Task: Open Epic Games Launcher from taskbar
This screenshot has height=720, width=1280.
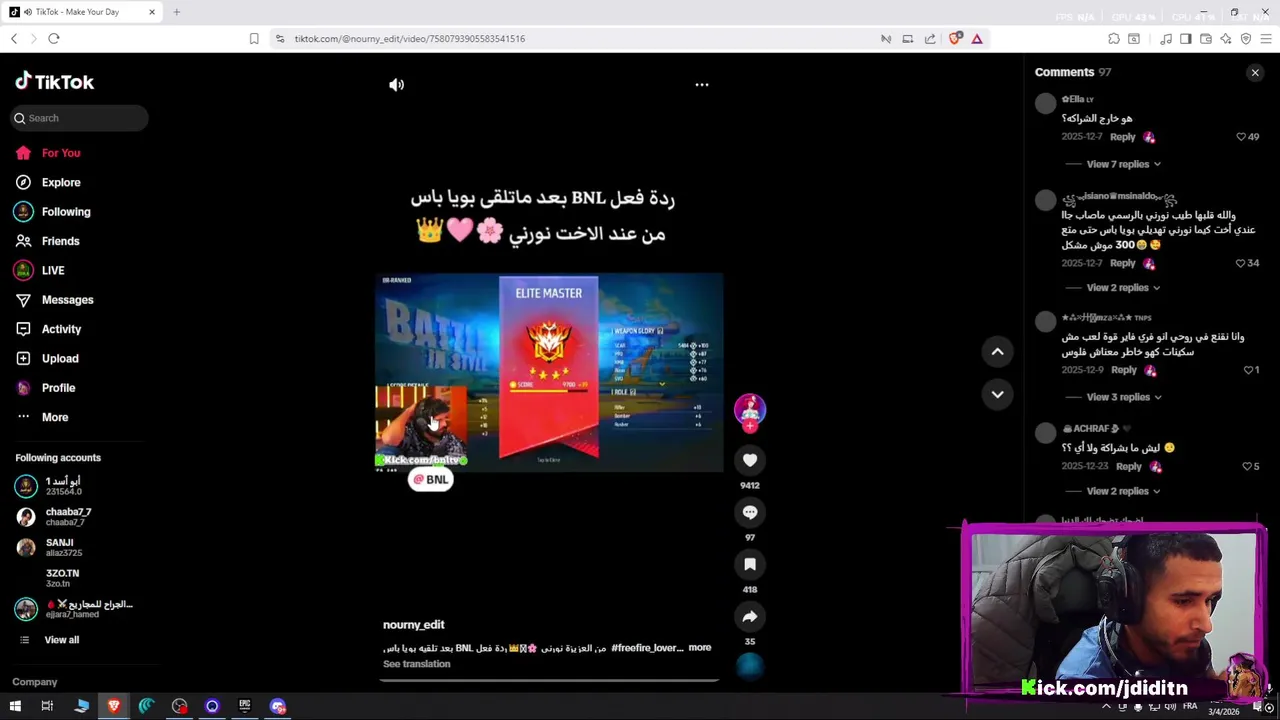Action: pos(245,706)
